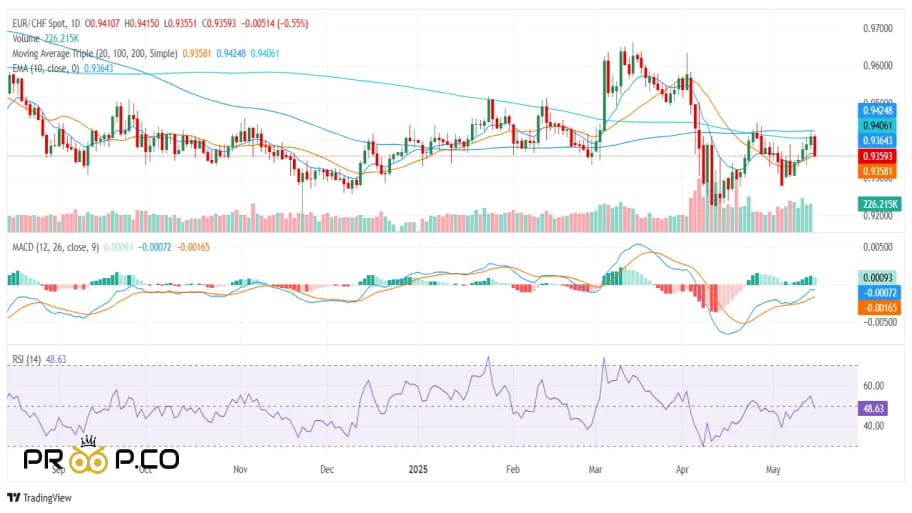Click the PROOP.CO watermark logo

[101, 459]
